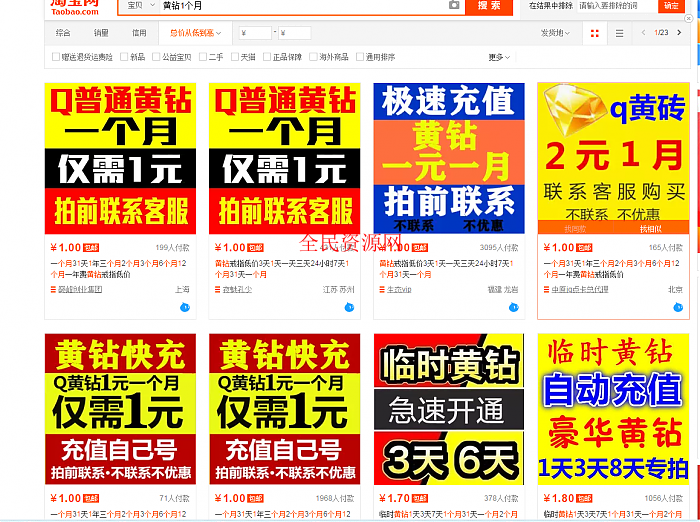
Task: Sort results by 信用
Action: tap(139, 33)
